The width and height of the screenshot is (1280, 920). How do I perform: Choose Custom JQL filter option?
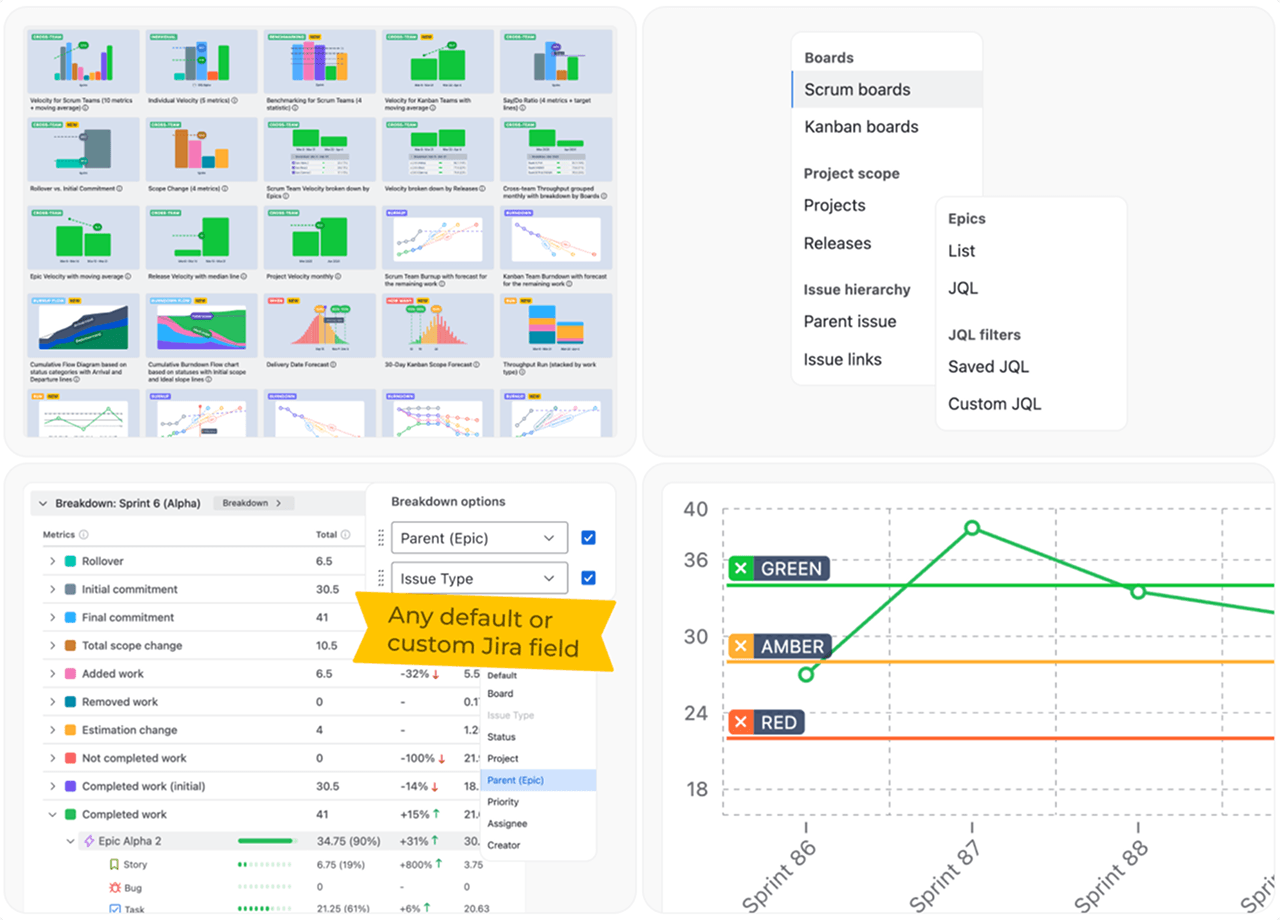995,404
